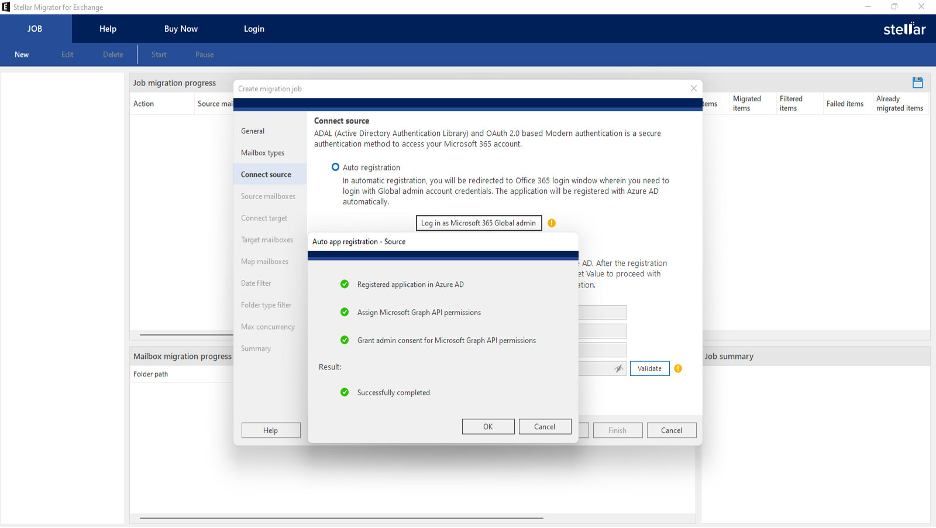Click the Mailbox migration progress horizontal scrollbar

(341, 518)
